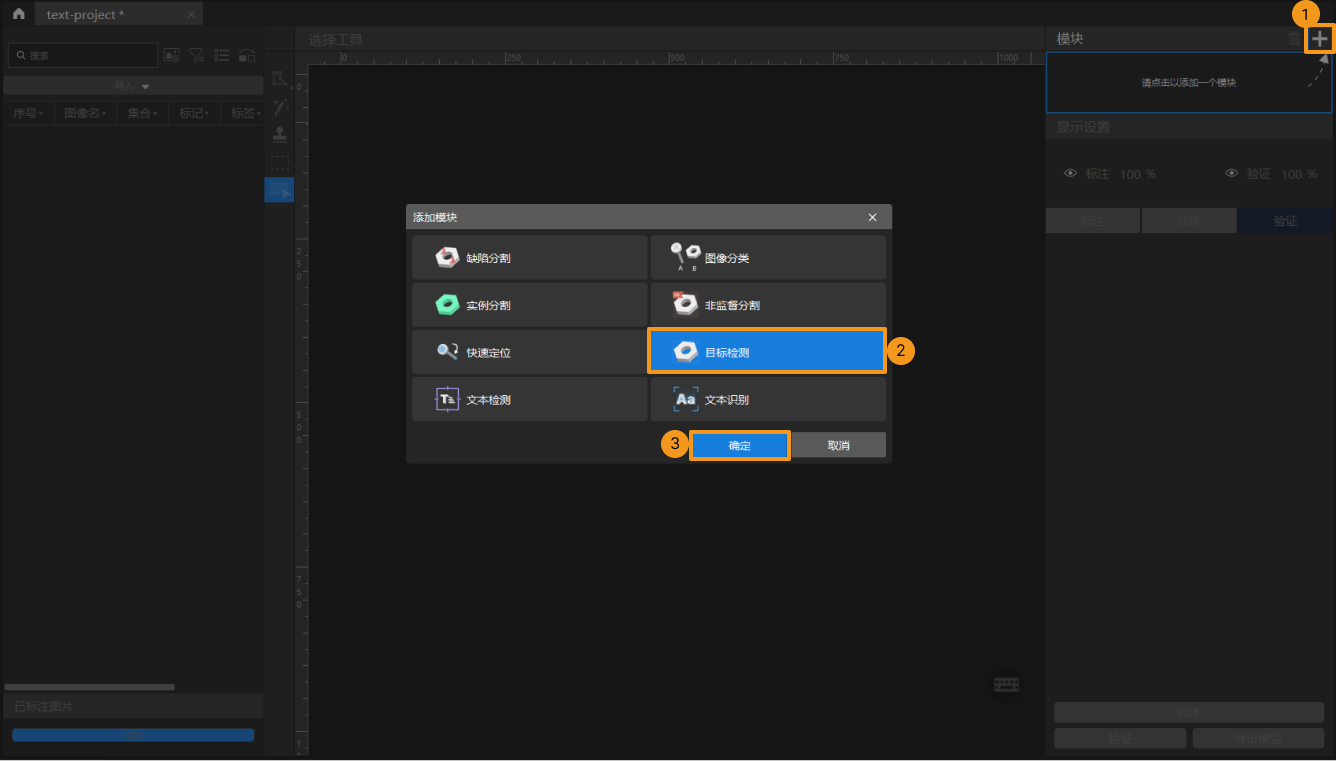Click the 请点击以添加一个模块 placeholder area
This screenshot has width=1336, height=761.
click(x=1189, y=82)
